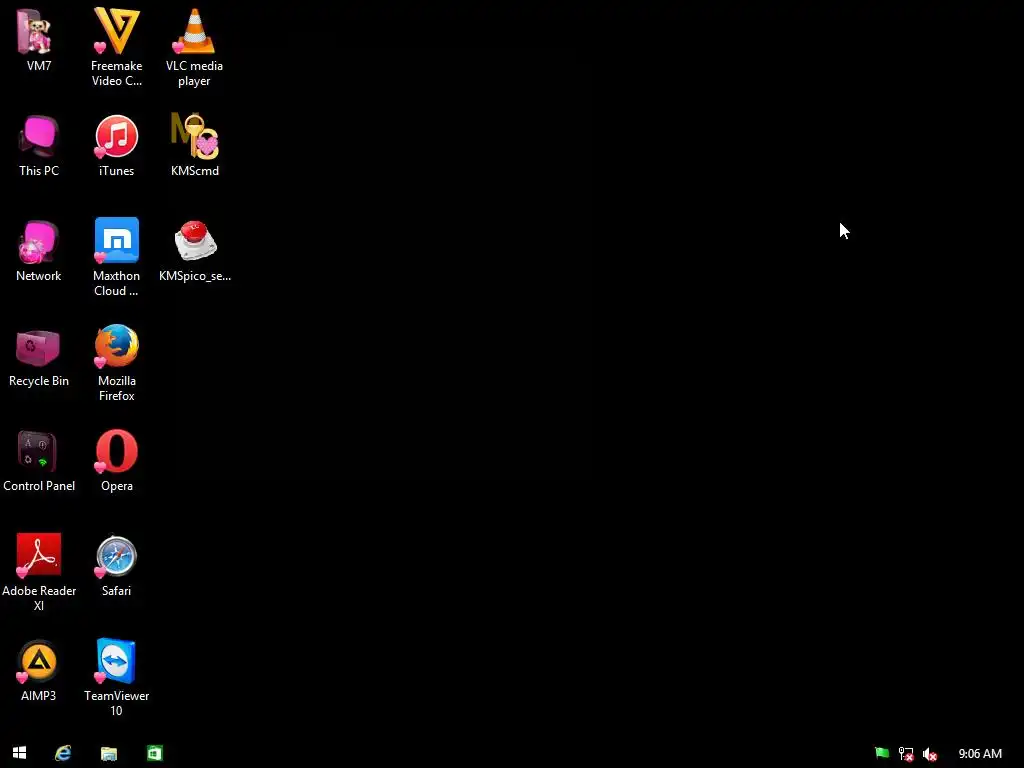Image resolution: width=1024 pixels, height=768 pixels.
Task: Select the 'VLC media player' label text
Action: (194, 73)
